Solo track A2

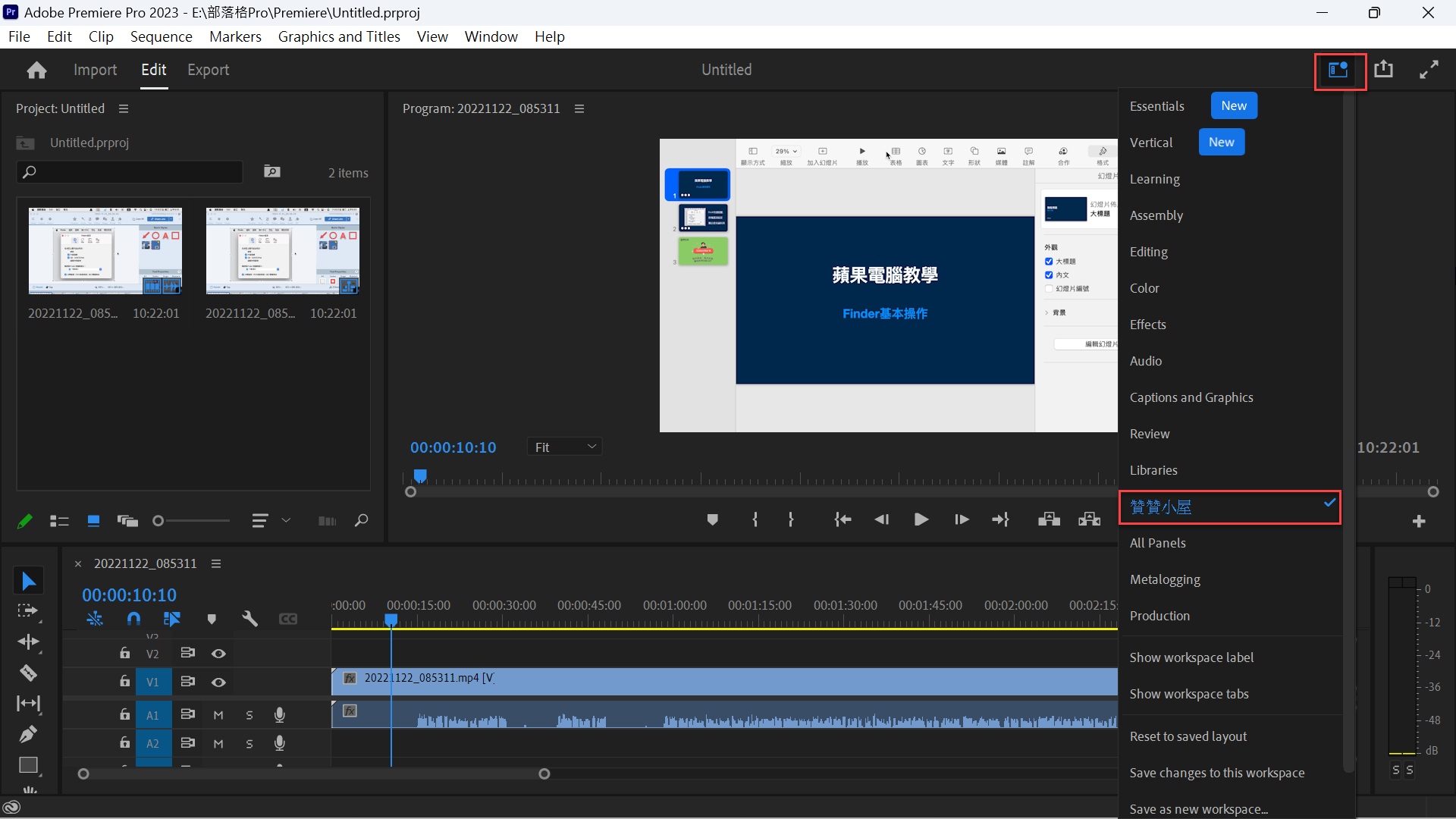point(249,744)
